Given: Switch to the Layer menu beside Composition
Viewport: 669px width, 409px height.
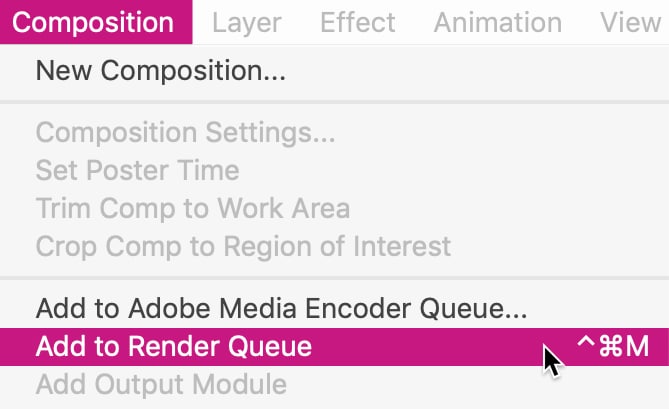Looking at the screenshot, I should point(247,22).
